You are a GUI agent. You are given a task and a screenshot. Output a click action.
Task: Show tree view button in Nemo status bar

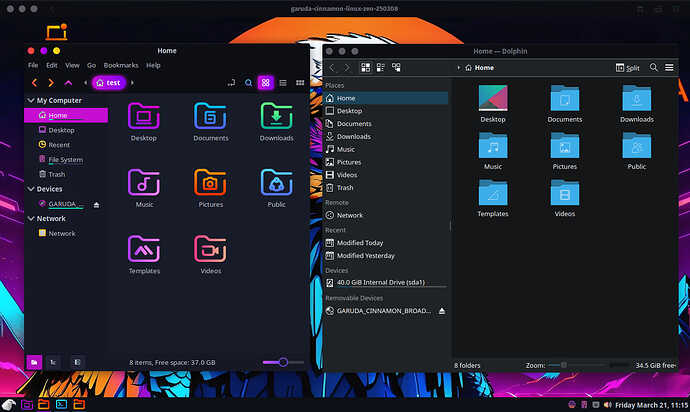(53, 362)
